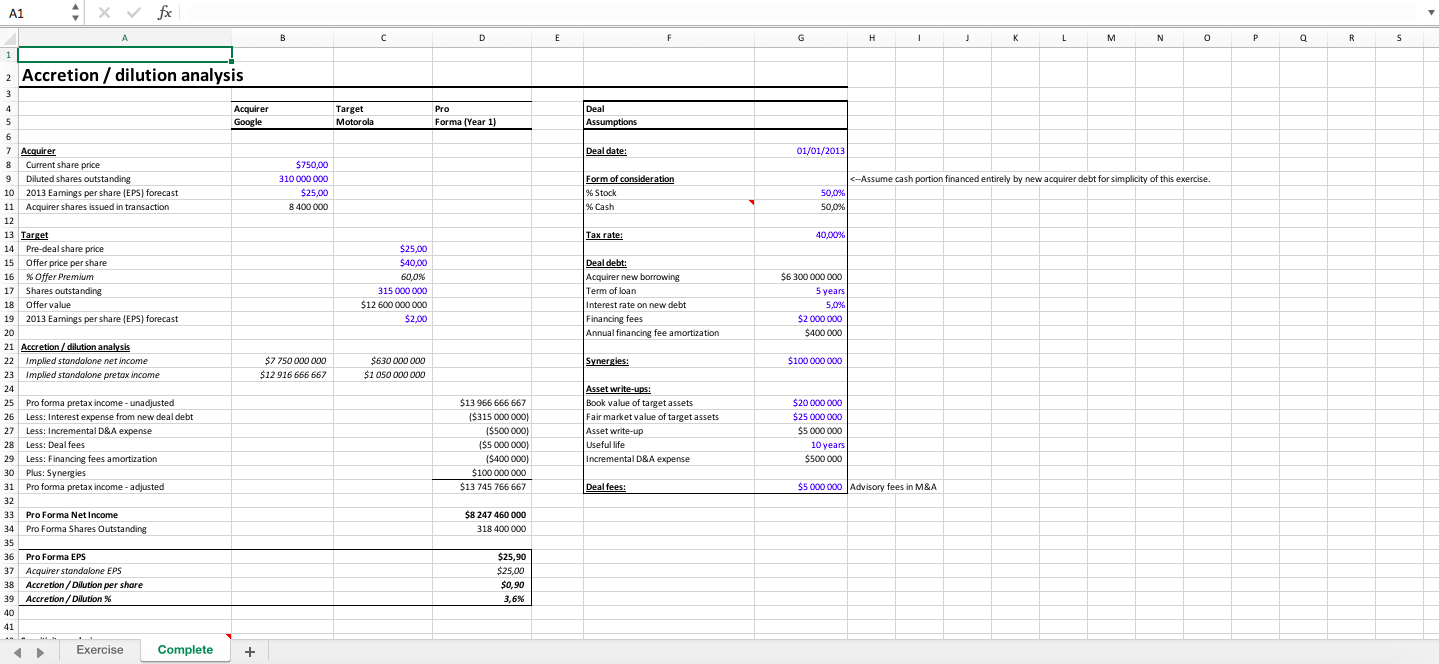Image resolution: width=1439 pixels, height=664 pixels.
Task: Select the offer premium 60,0% cell
Action: (x=382, y=276)
